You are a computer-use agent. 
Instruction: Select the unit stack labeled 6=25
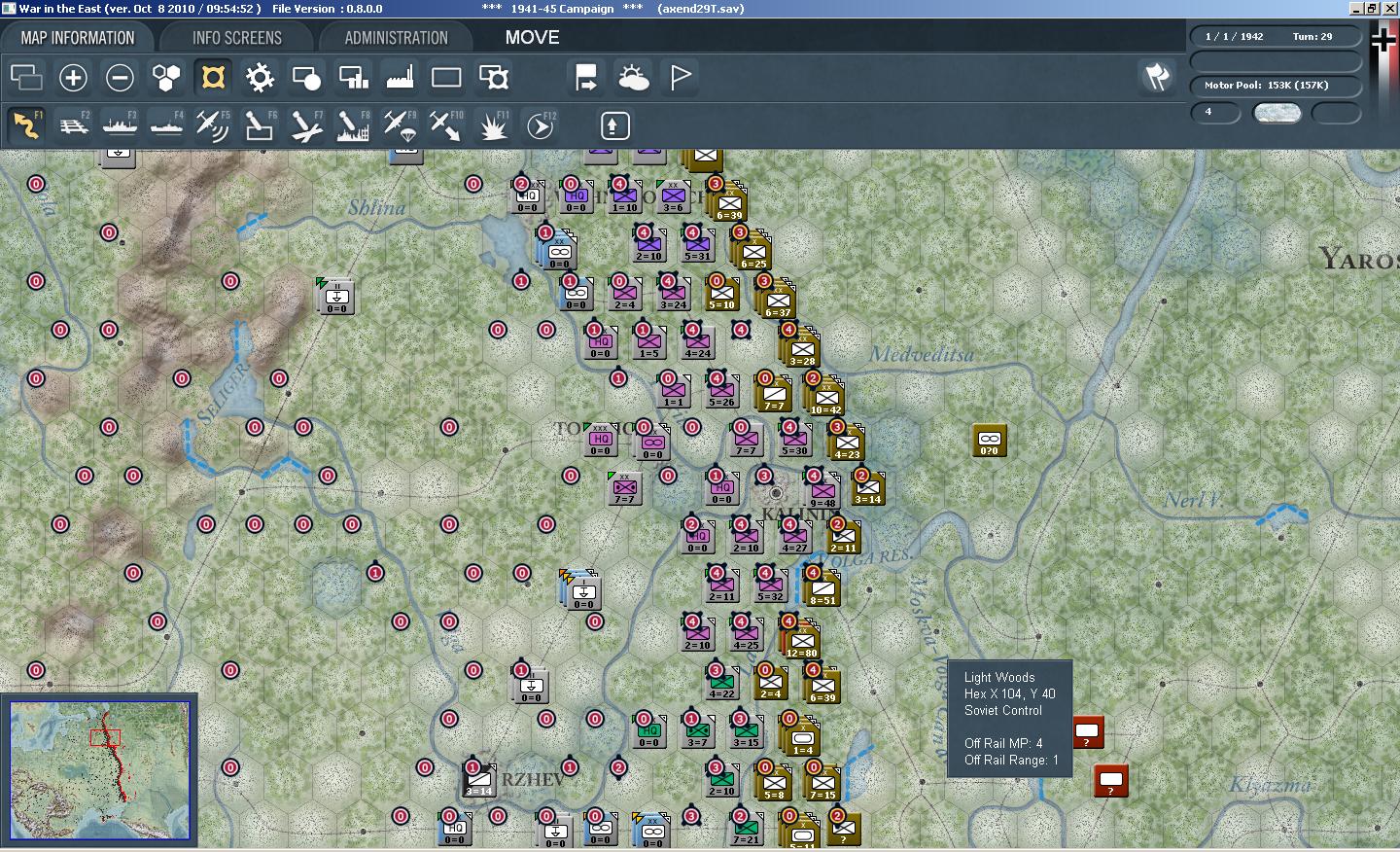753,252
